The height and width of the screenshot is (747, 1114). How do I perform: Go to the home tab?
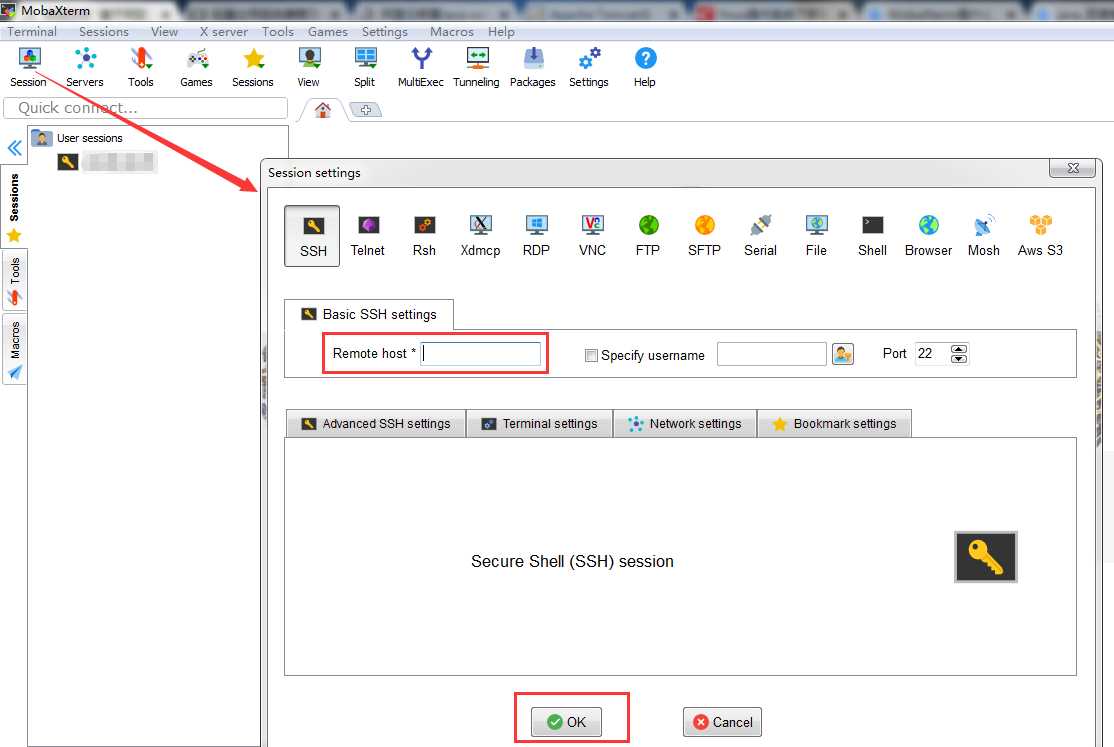coord(323,110)
